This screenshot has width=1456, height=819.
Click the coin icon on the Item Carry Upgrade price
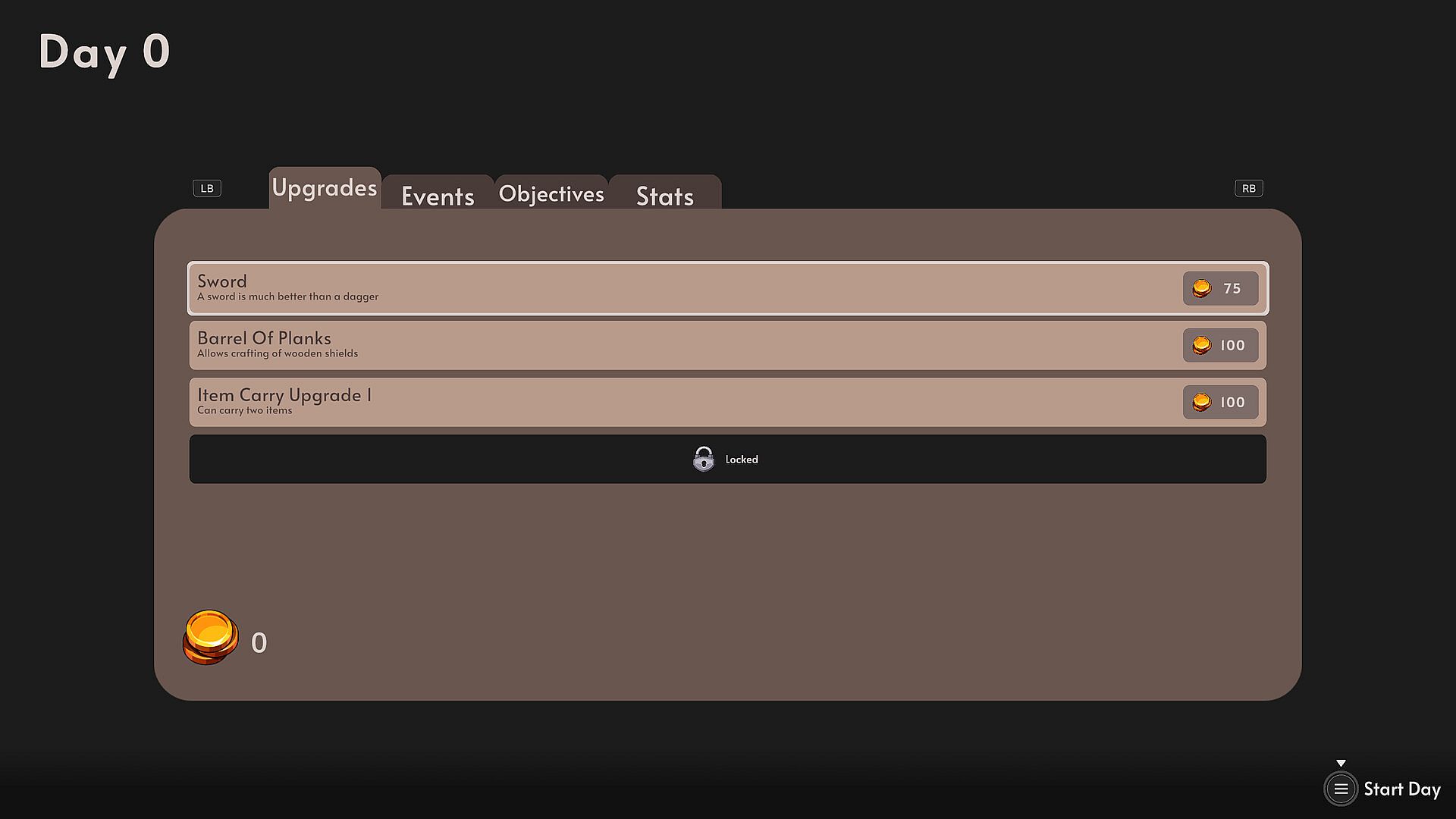(x=1202, y=403)
